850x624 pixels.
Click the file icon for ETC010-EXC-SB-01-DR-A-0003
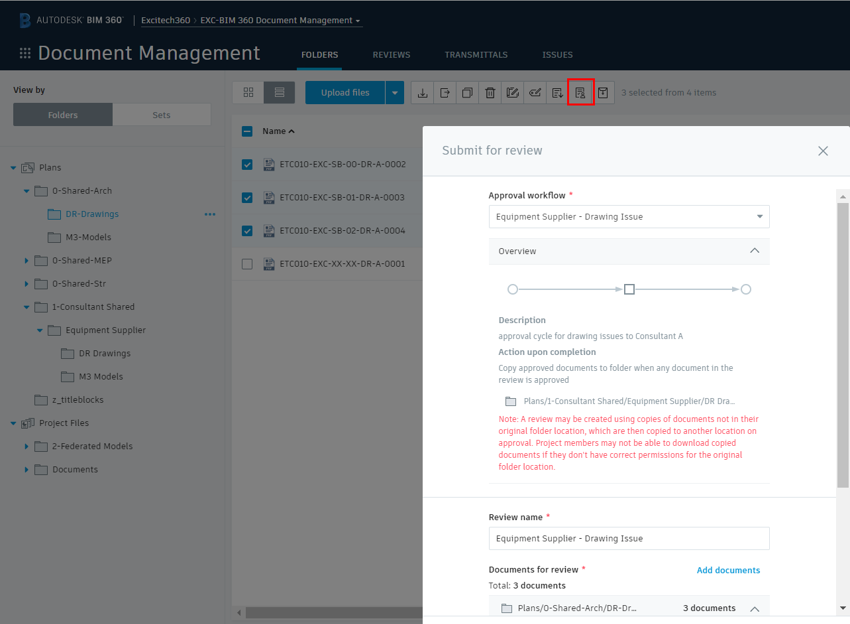[269, 197]
